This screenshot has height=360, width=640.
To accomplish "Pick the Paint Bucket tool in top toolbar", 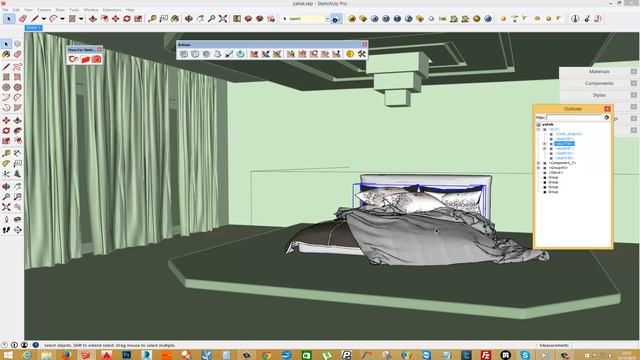I will coord(175,19).
